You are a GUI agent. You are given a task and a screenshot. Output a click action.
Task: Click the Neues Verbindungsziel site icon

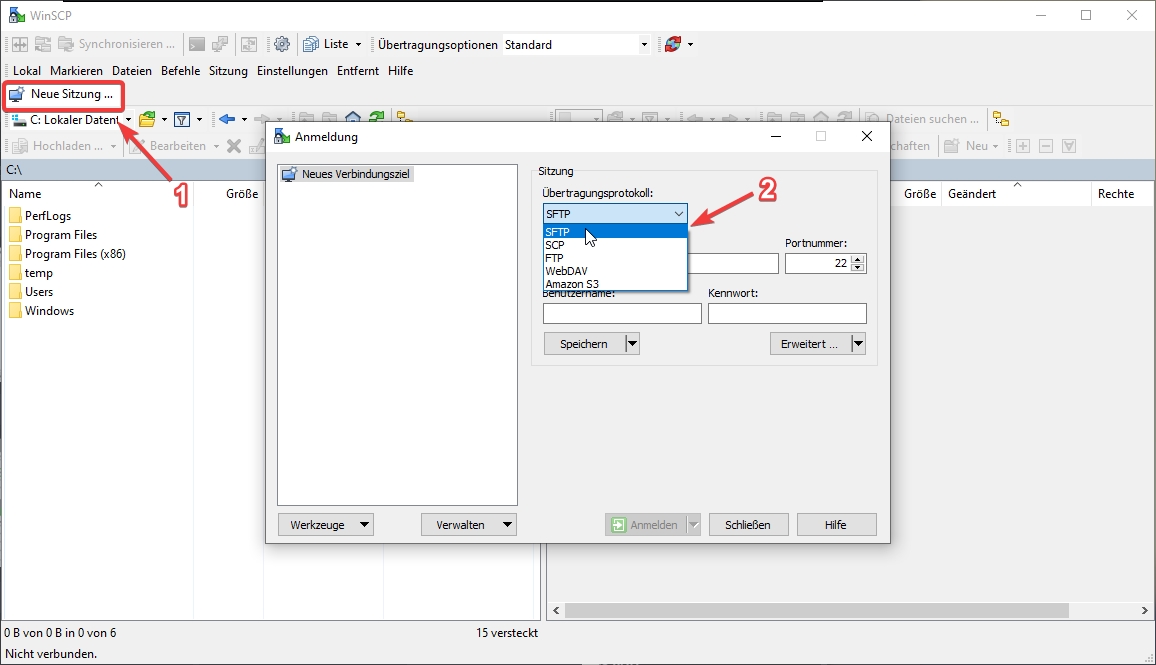tap(290, 174)
